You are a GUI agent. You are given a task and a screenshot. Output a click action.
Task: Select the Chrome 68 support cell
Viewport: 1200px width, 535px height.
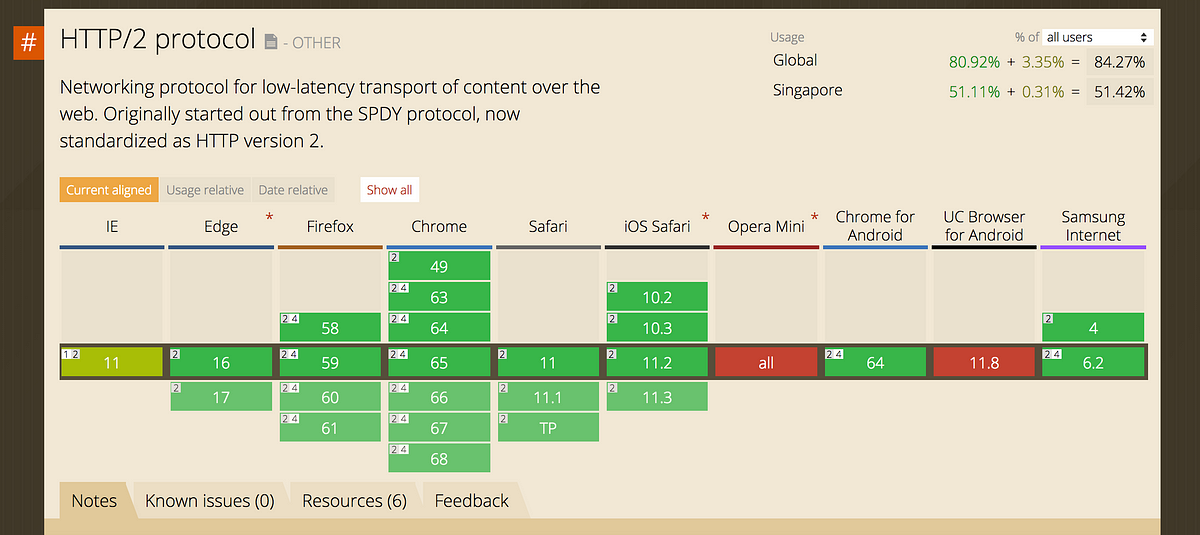click(x=439, y=458)
